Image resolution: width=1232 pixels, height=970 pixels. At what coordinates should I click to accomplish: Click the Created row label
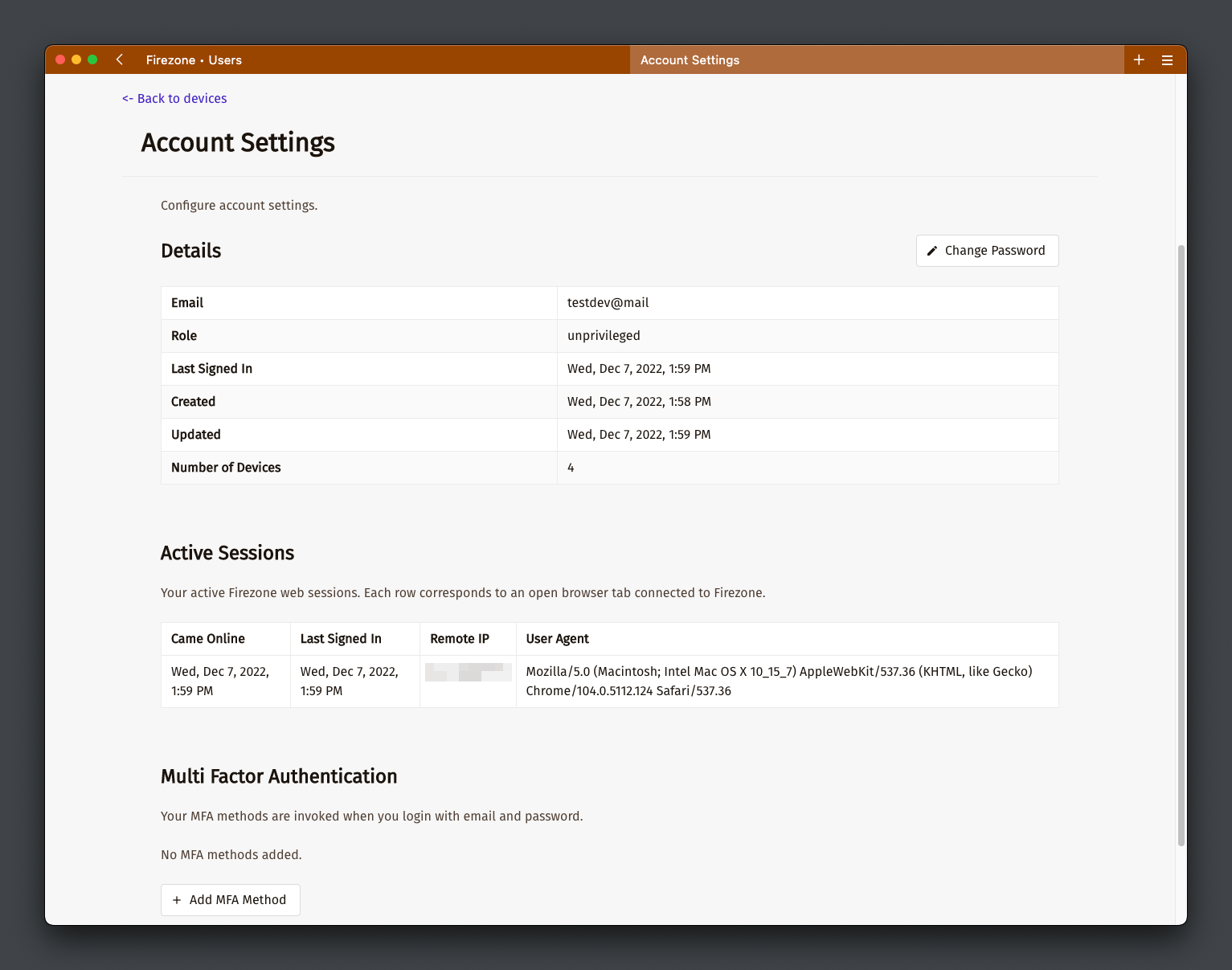click(x=193, y=402)
